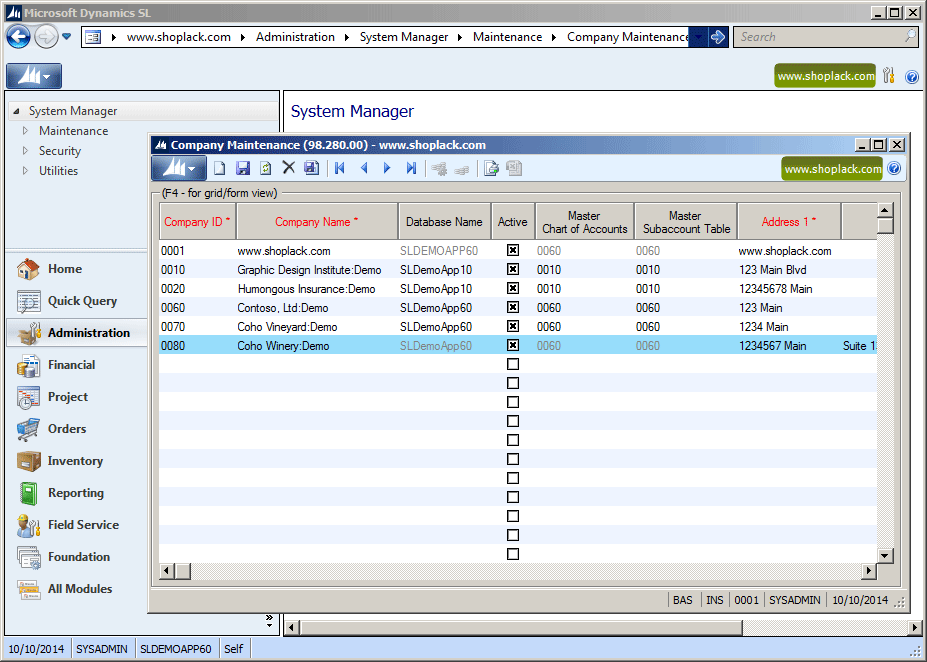Screen dimensions: 927x662
Task: Click the breadcrumb go arrow button
Action: coord(718,37)
